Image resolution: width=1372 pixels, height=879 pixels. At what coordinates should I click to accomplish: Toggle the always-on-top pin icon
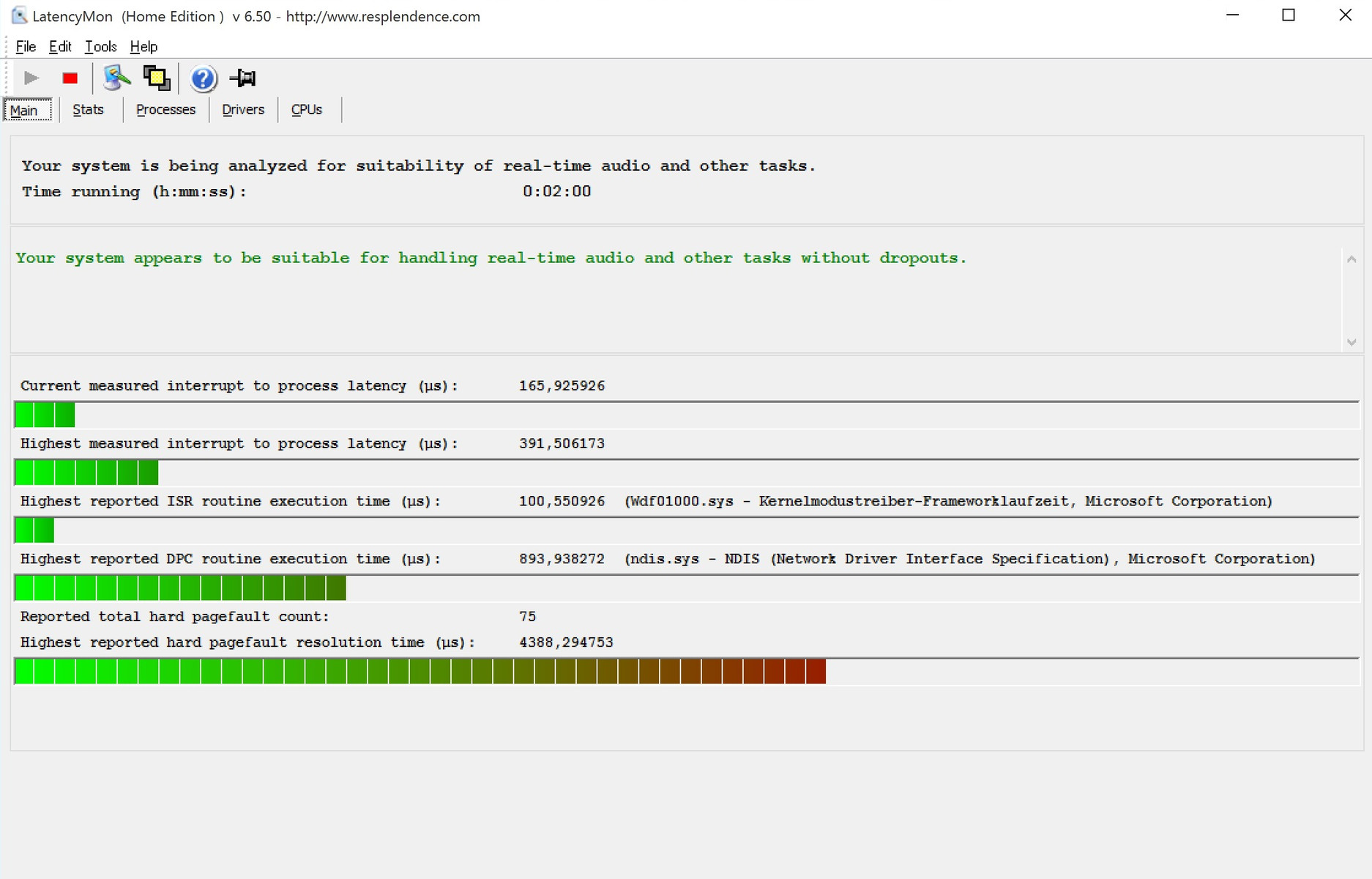[x=243, y=78]
